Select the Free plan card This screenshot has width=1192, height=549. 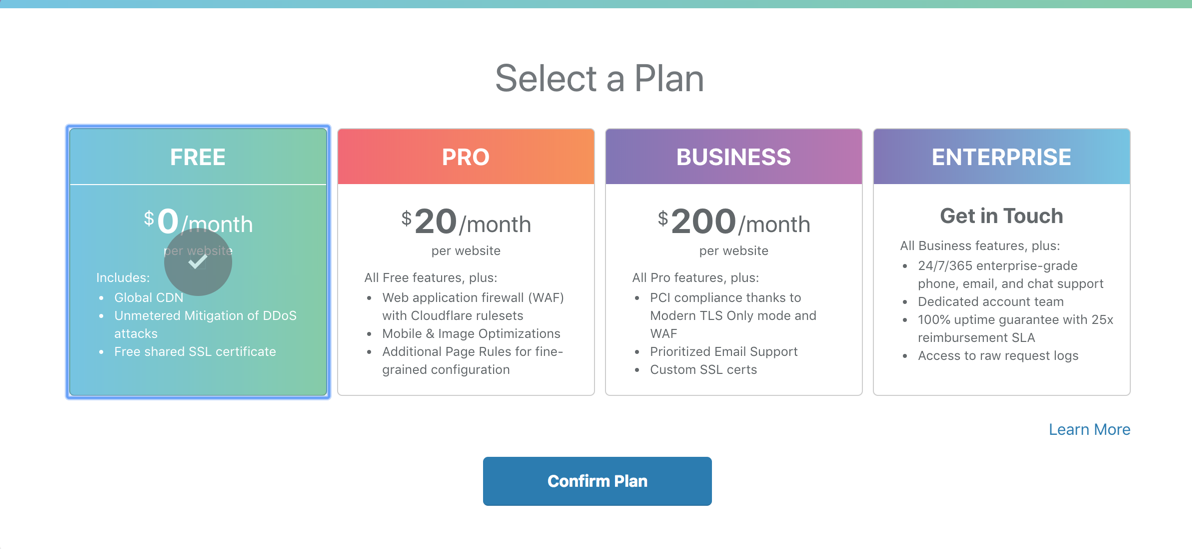(x=198, y=262)
